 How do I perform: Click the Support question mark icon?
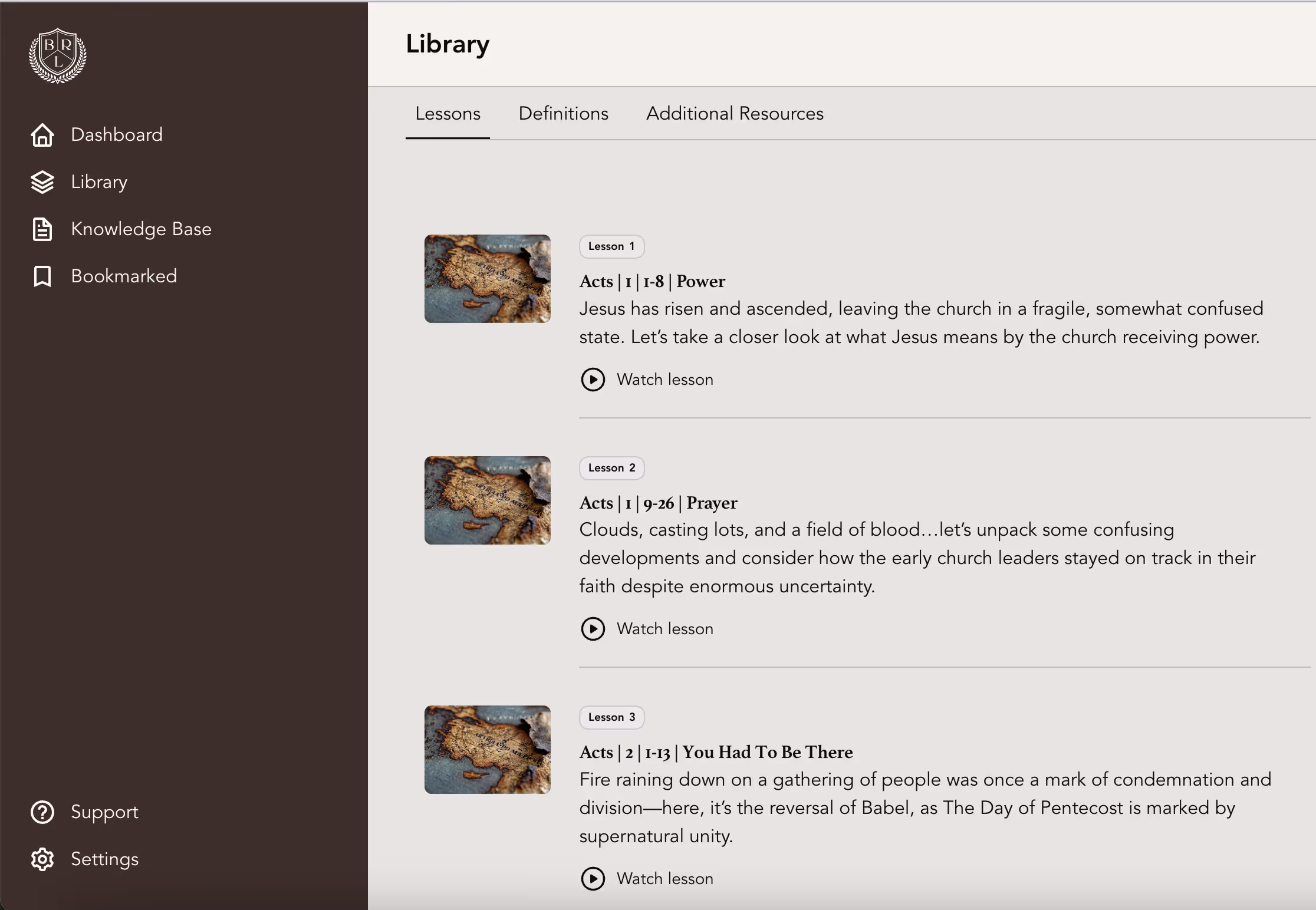(42, 812)
